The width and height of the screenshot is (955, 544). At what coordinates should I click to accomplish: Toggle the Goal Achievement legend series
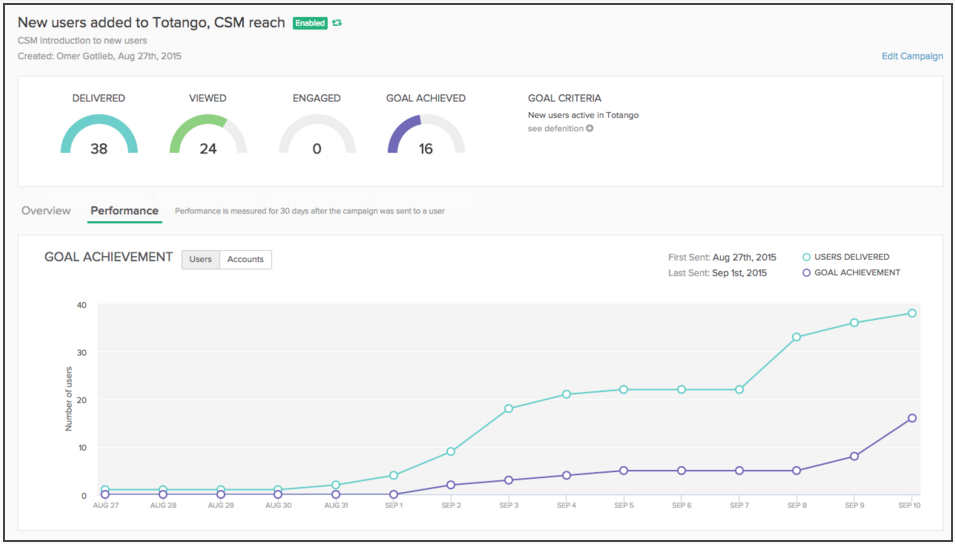coord(851,273)
